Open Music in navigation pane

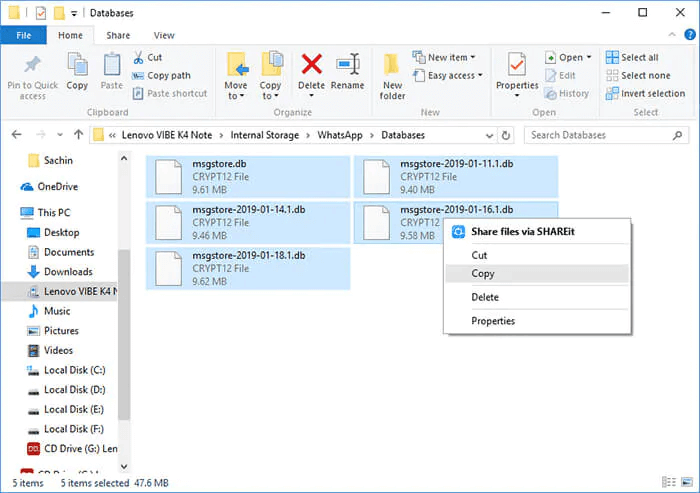[x=49, y=311]
